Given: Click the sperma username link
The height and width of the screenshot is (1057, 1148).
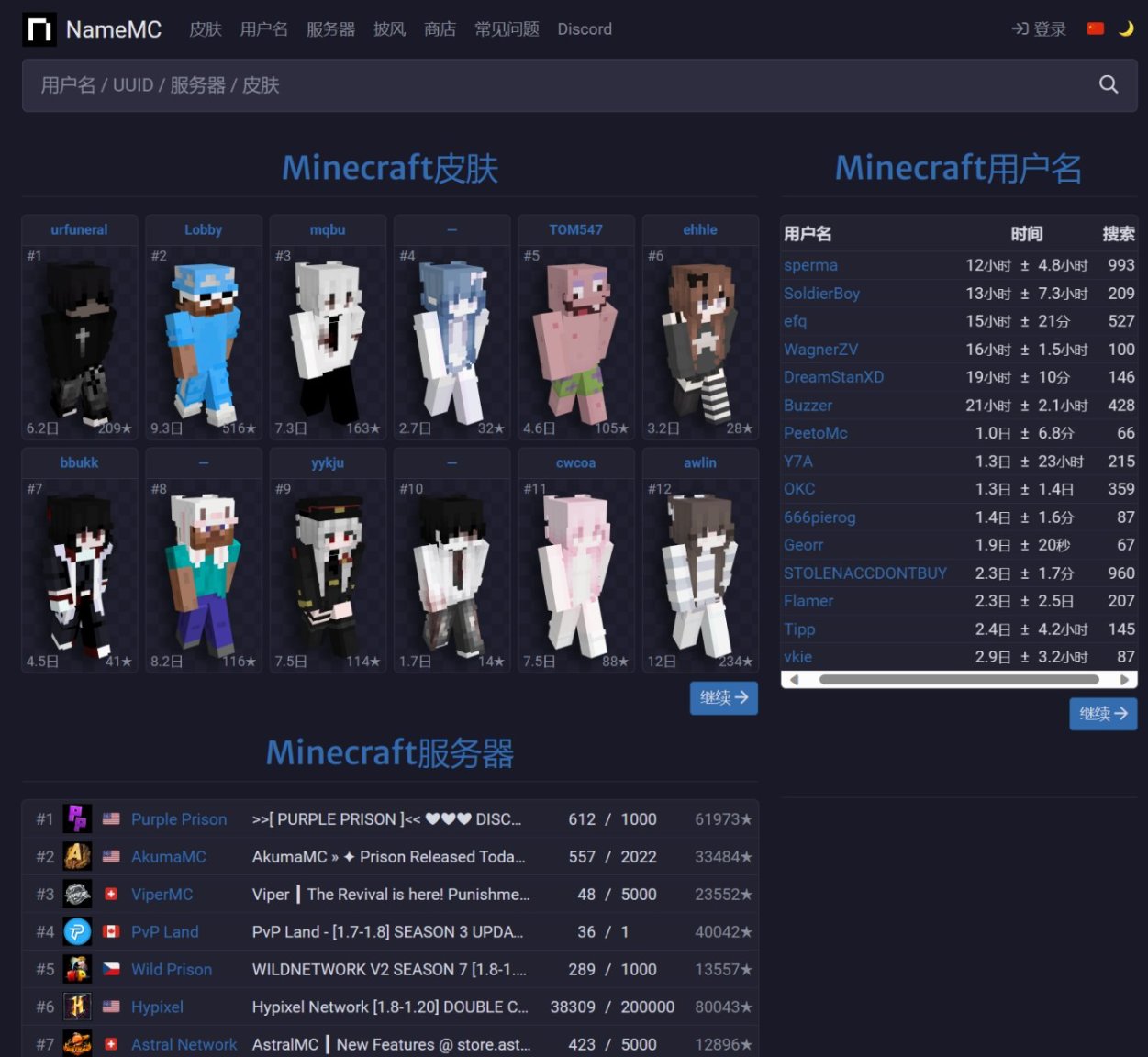Looking at the screenshot, I should tap(810, 265).
